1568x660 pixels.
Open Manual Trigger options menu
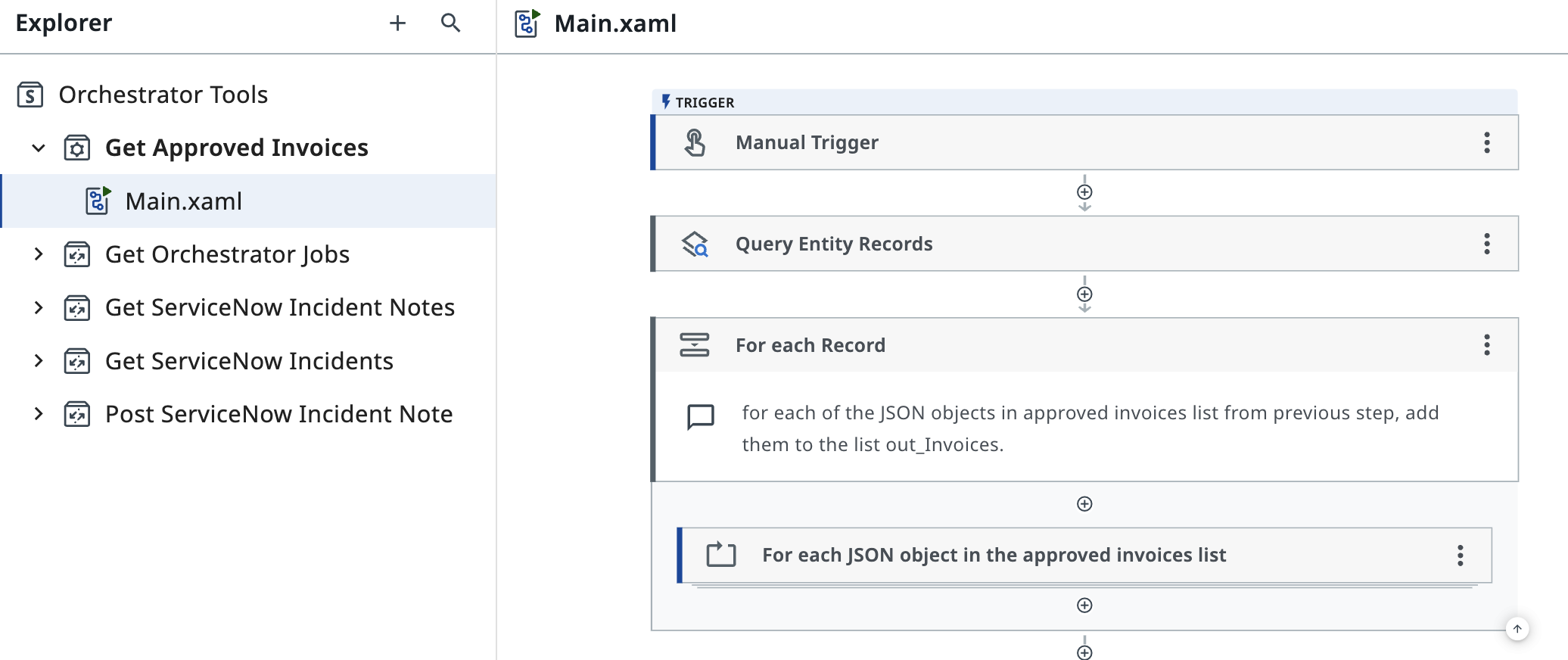pyautogui.click(x=1487, y=142)
